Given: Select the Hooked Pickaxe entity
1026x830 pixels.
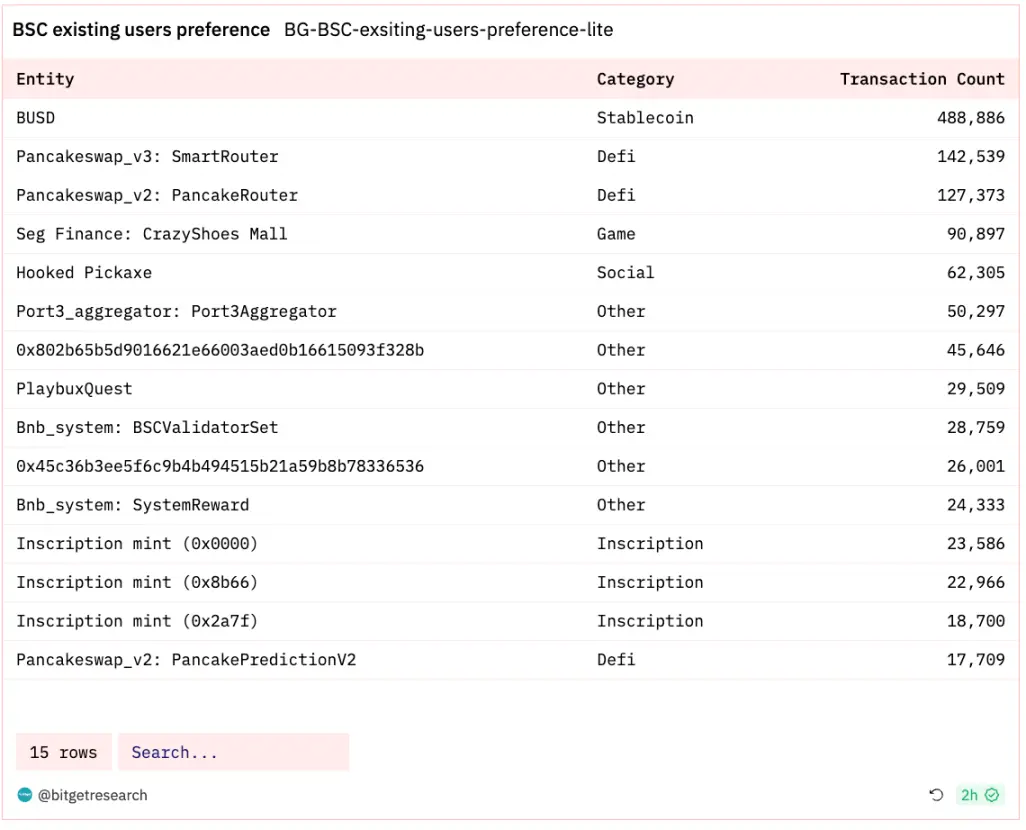Looking at the screenshot, I should (84, 272).
